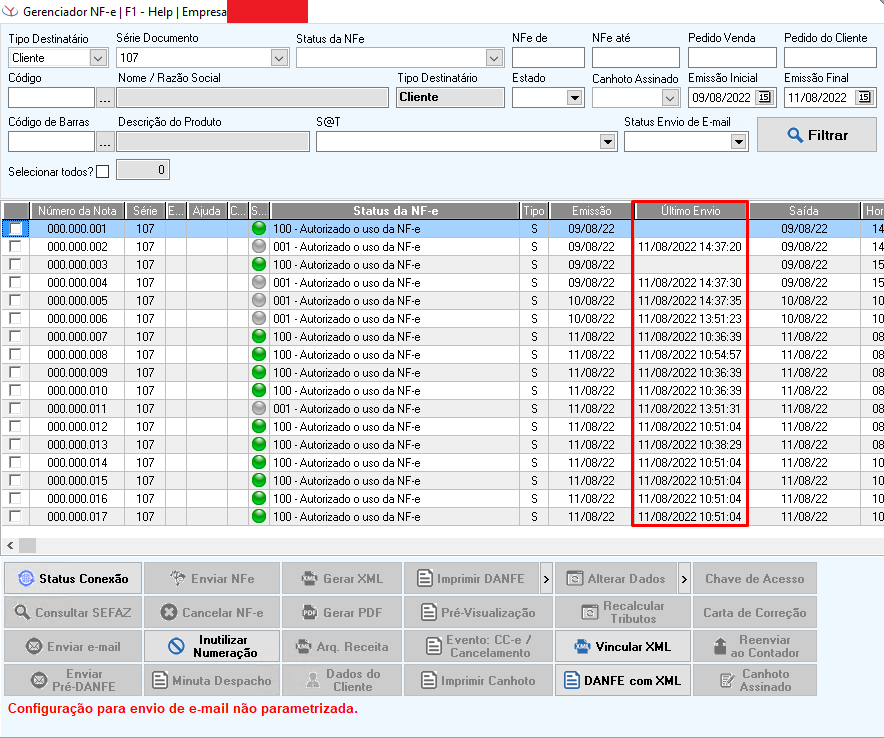This screenshot has height=738, width=884.
Task: Click Vincular XML button
Action: click(621, 646)
